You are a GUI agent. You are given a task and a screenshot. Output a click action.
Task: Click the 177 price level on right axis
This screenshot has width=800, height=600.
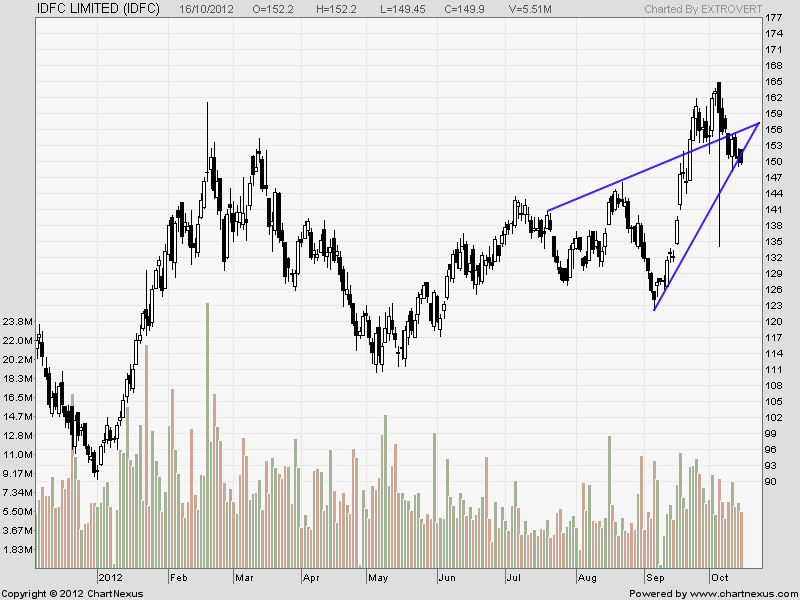pos(773,18)
